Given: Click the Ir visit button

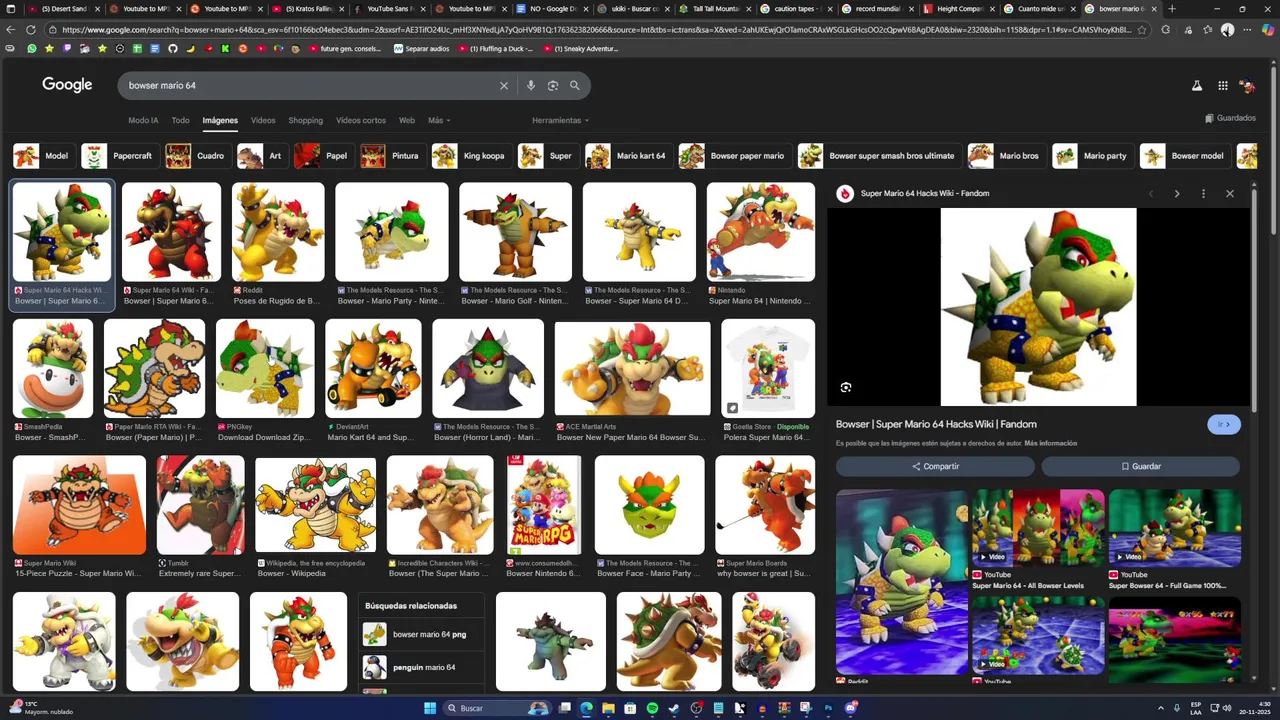Looking at the screenshot, I should coord(1223,425).
